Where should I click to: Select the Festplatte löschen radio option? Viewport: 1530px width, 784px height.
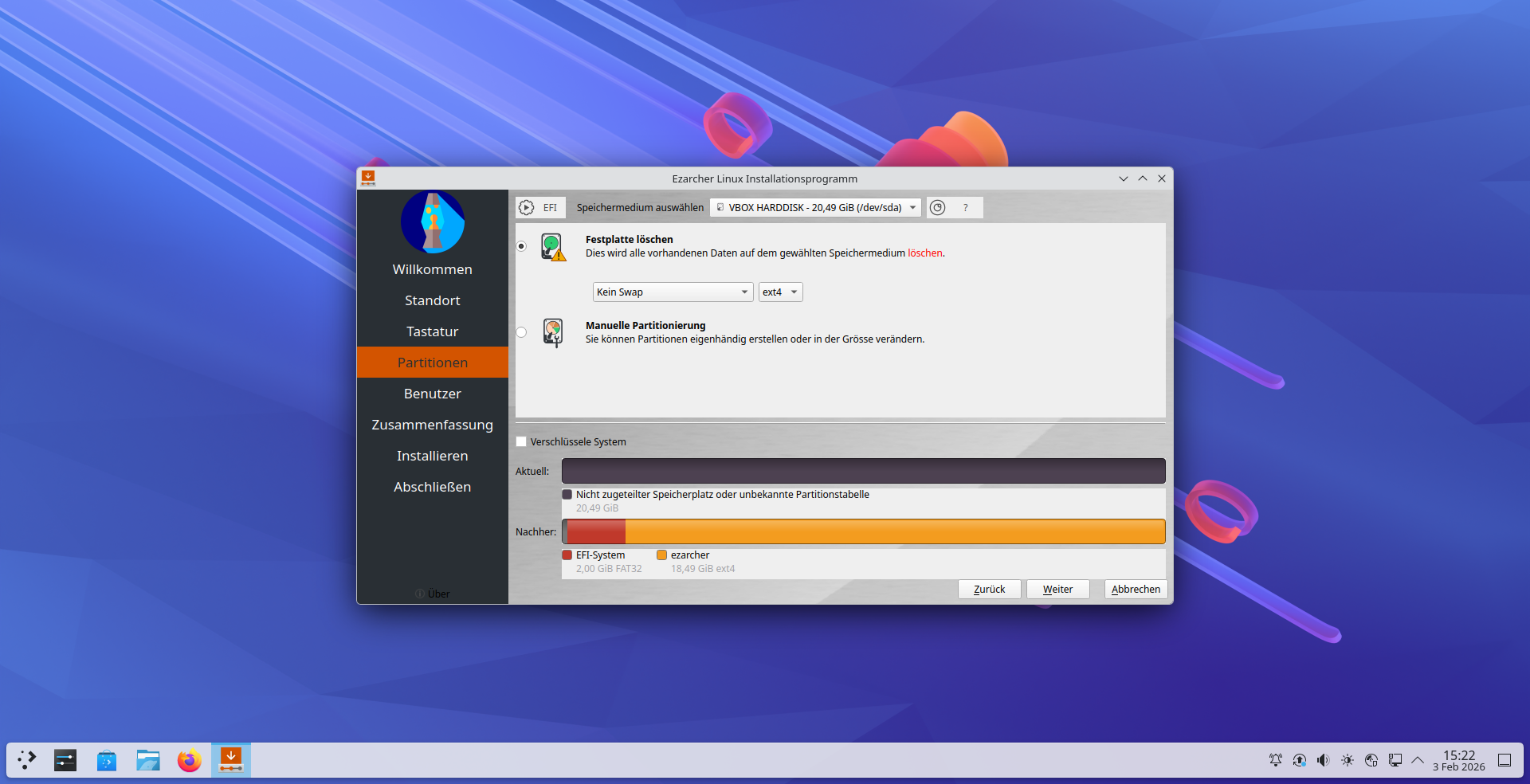[522, 246]
